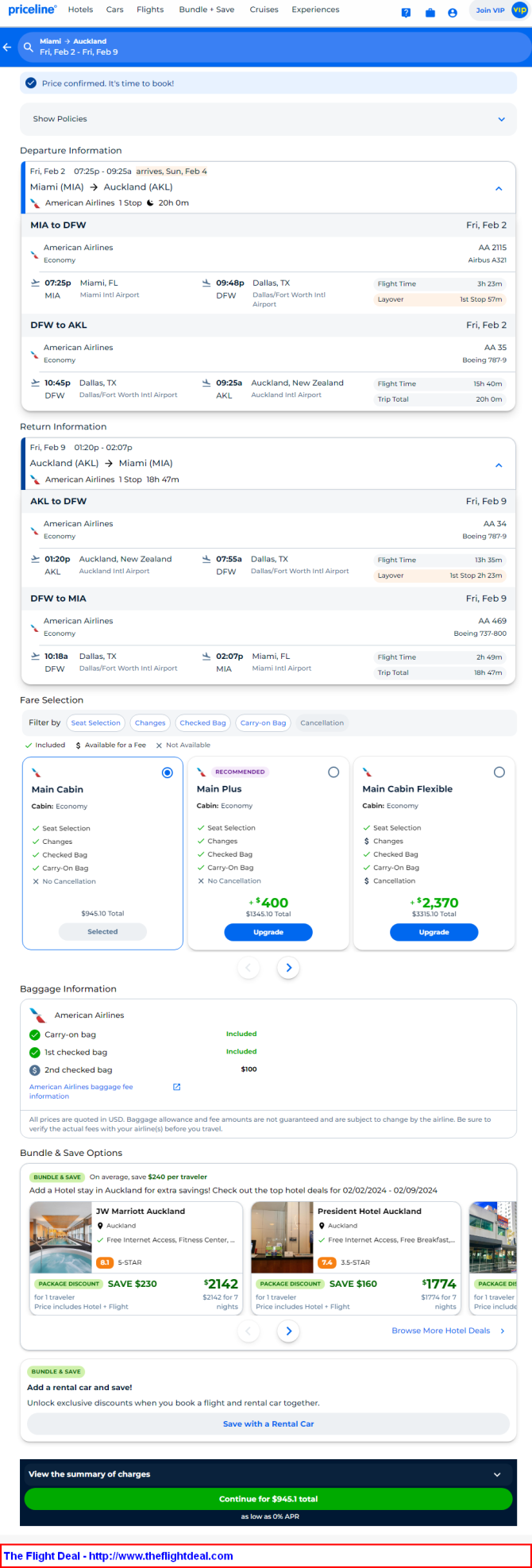532x1568 pixels.
Task: Click the Selected button on Main Cabin
Action: [102, 931]
